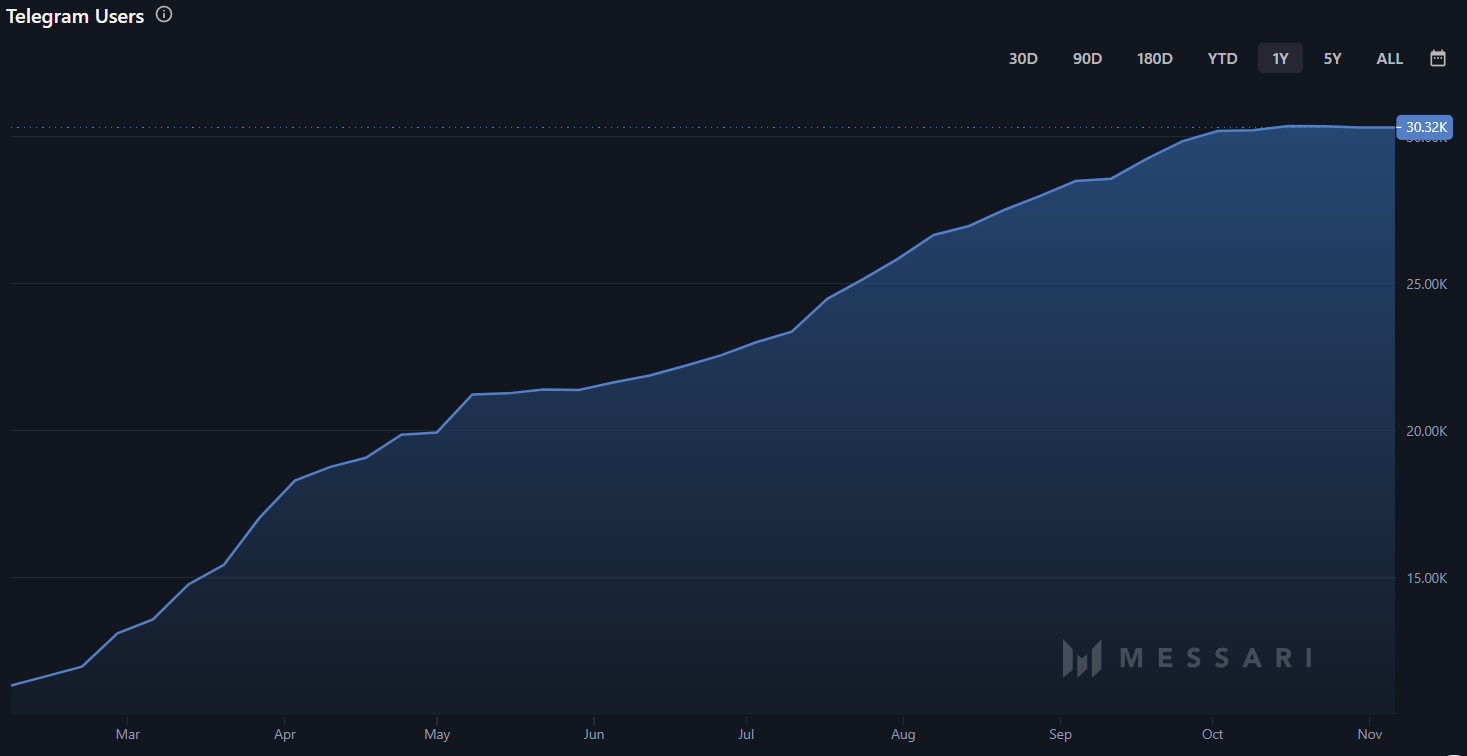
Task: Click the Telegram Users chart title
Action: coord(75,16)
